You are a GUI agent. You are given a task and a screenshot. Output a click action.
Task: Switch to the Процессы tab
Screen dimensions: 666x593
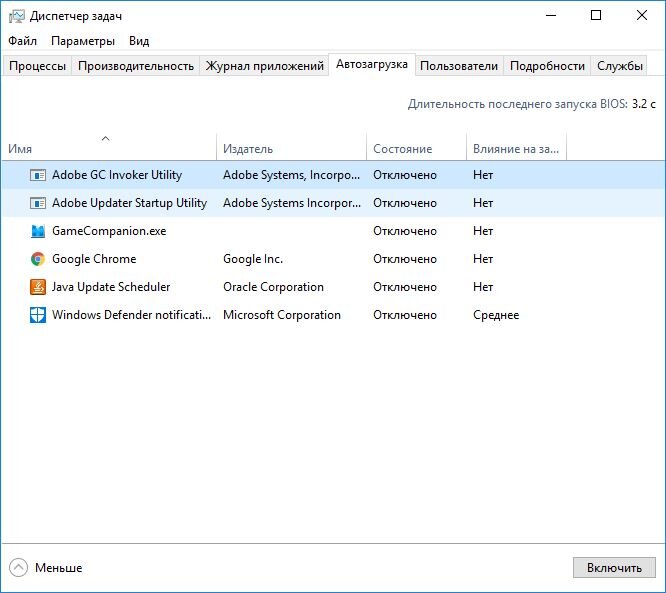[x=37, y=66]
